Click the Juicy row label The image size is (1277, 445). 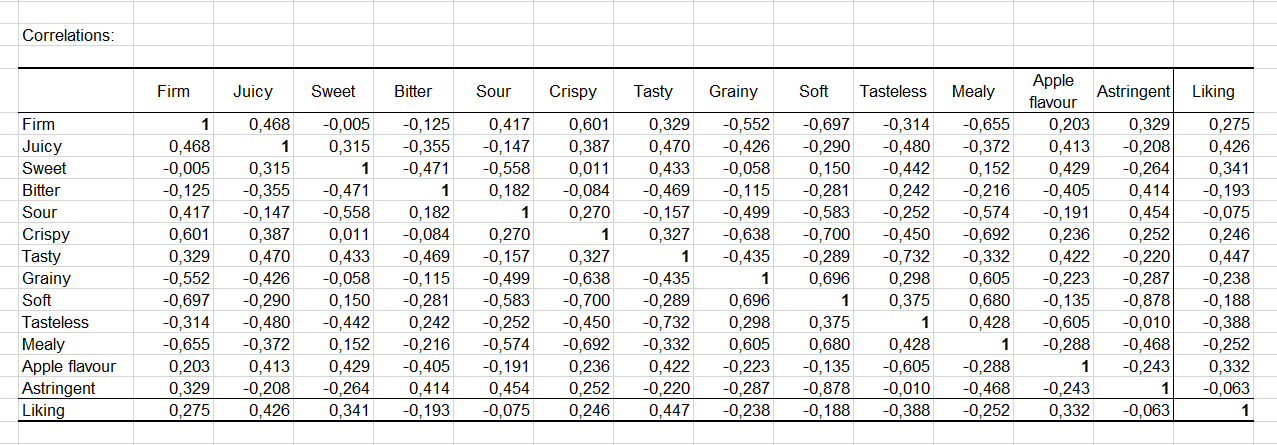41,147
